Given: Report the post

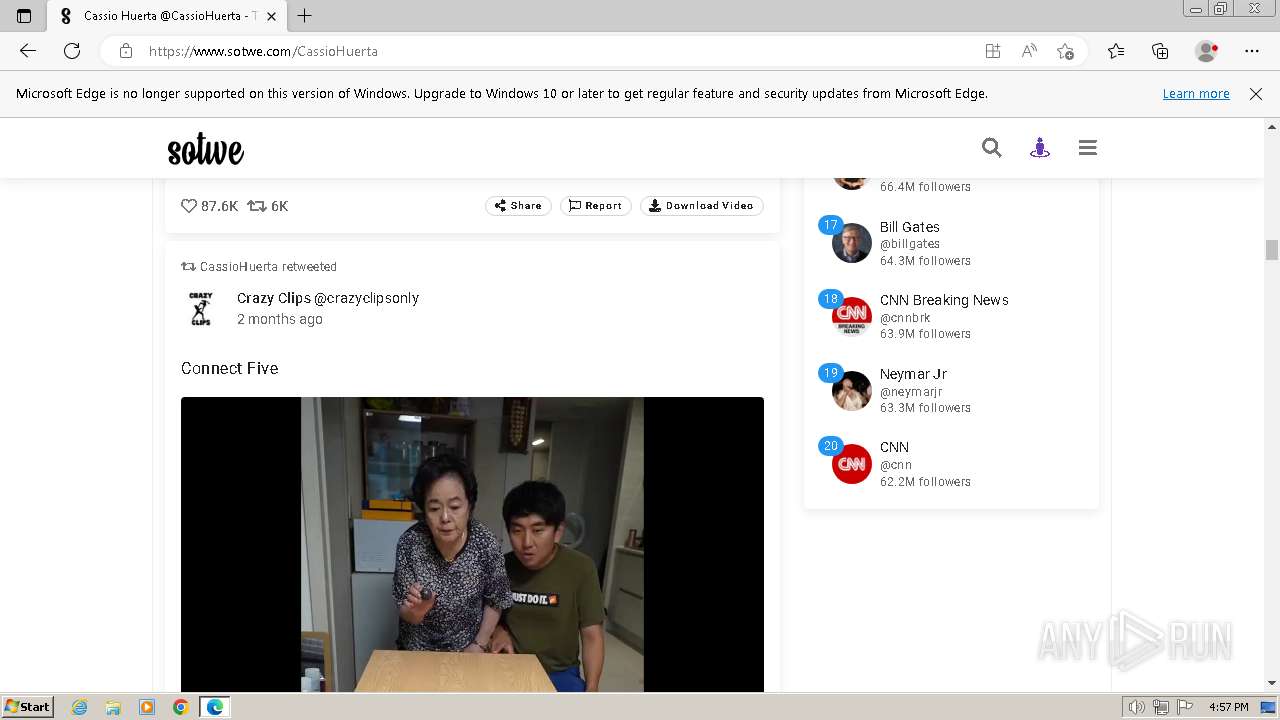Looking at the screenshot, I should coord(596,206).
